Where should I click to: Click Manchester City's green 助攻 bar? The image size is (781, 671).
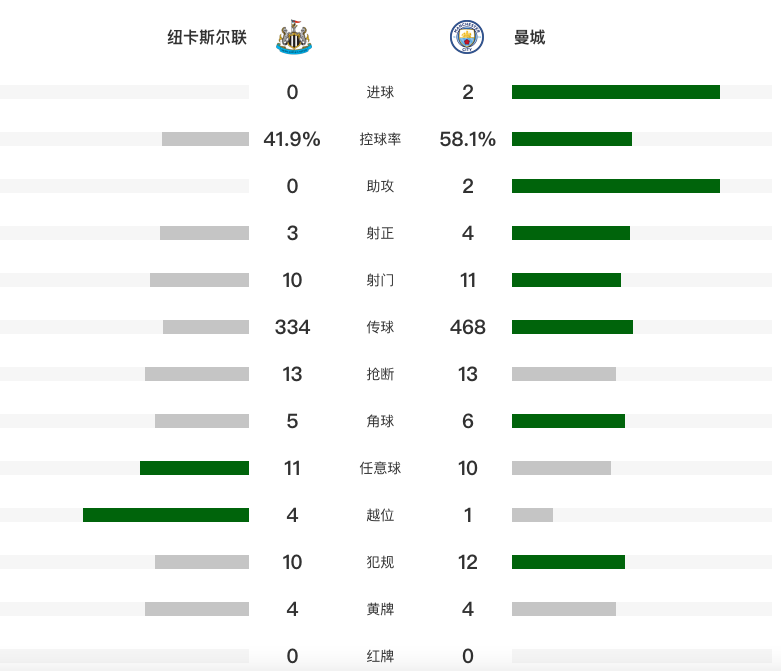[615, 186]
